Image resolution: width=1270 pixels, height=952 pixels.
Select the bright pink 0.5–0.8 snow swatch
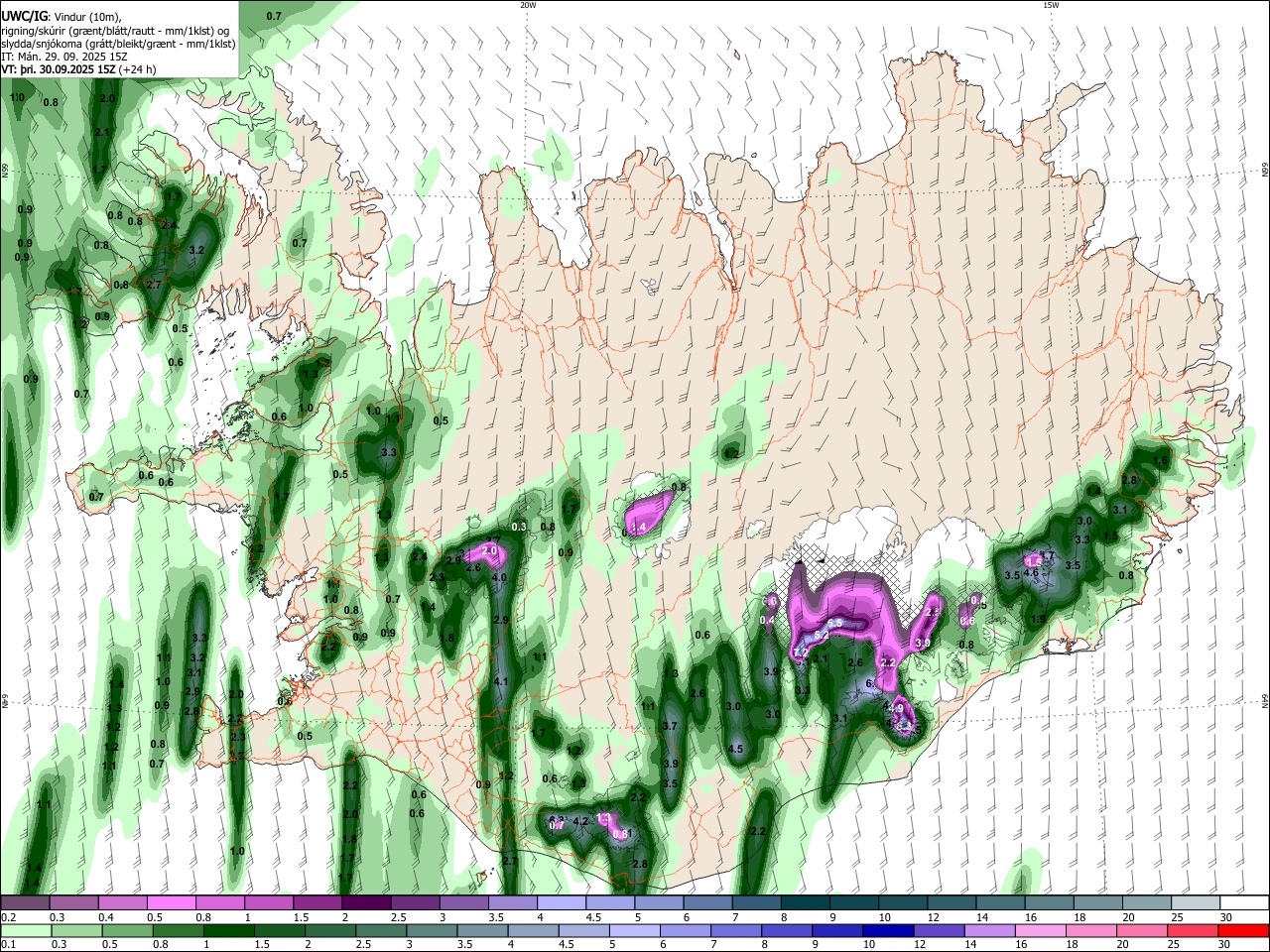(171, 903)
